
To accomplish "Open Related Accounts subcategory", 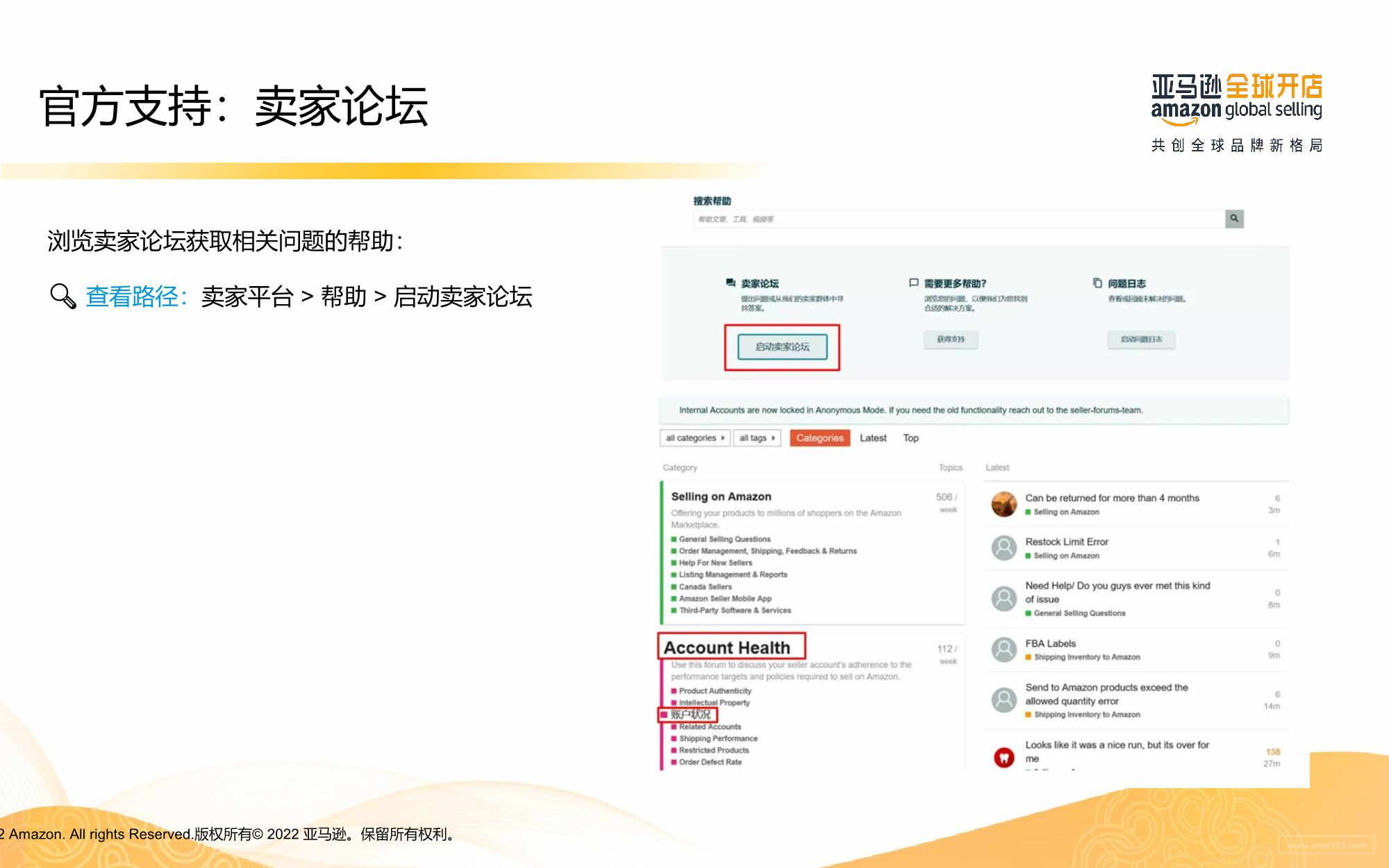I will click(x=710, y=727).
